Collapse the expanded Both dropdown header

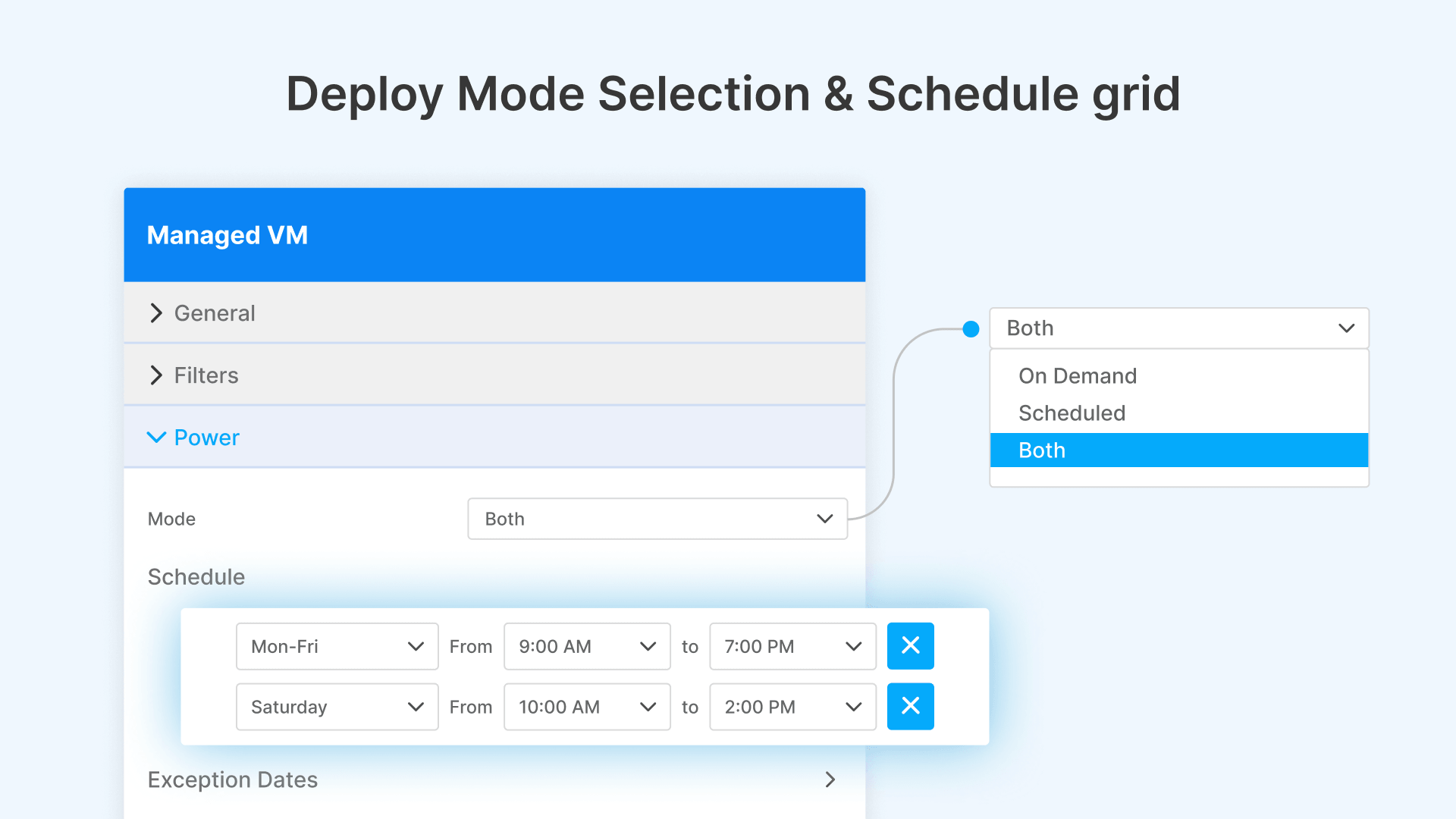[x=1179, y=328]
